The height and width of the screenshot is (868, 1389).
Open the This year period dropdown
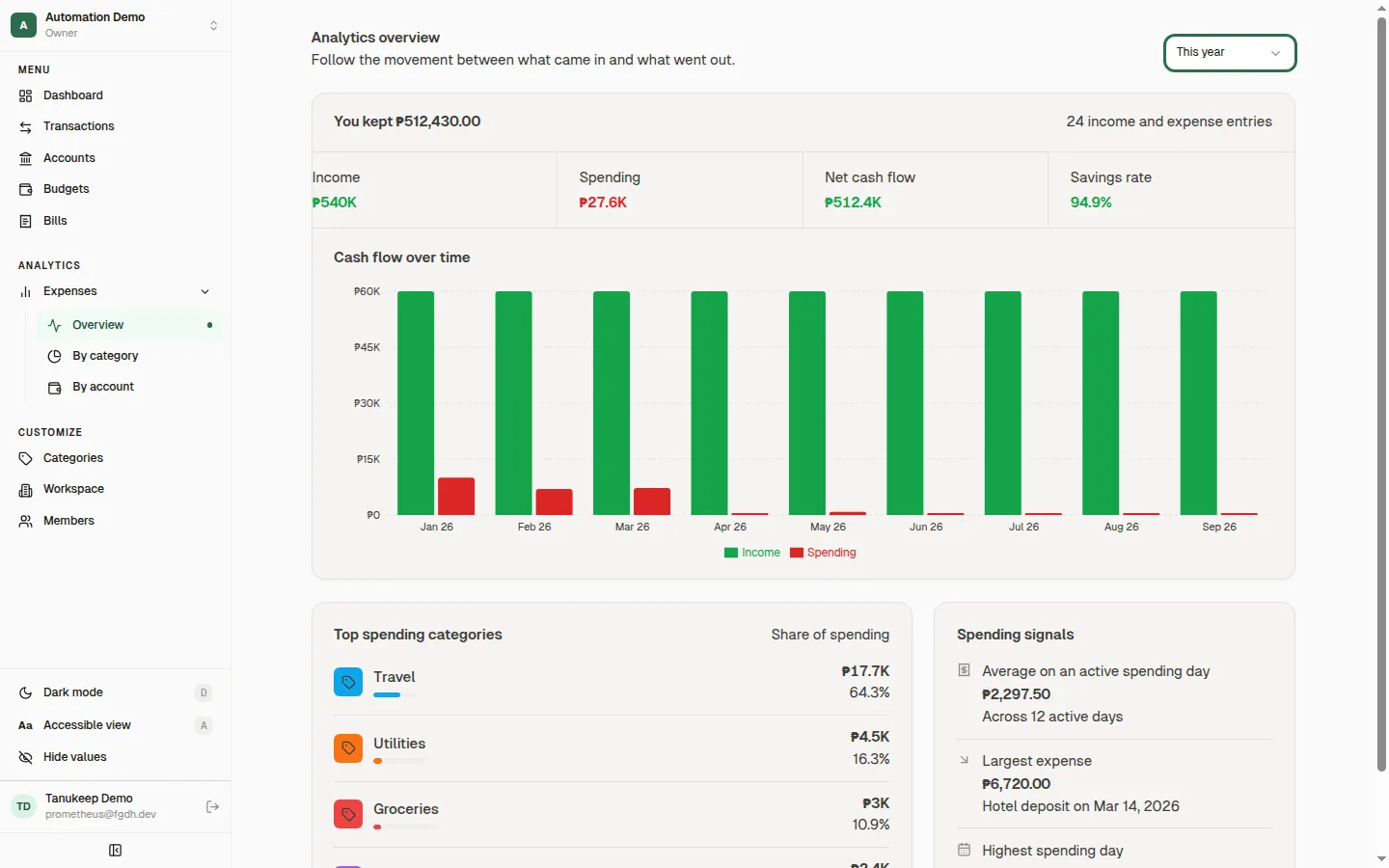[1230, 53]
